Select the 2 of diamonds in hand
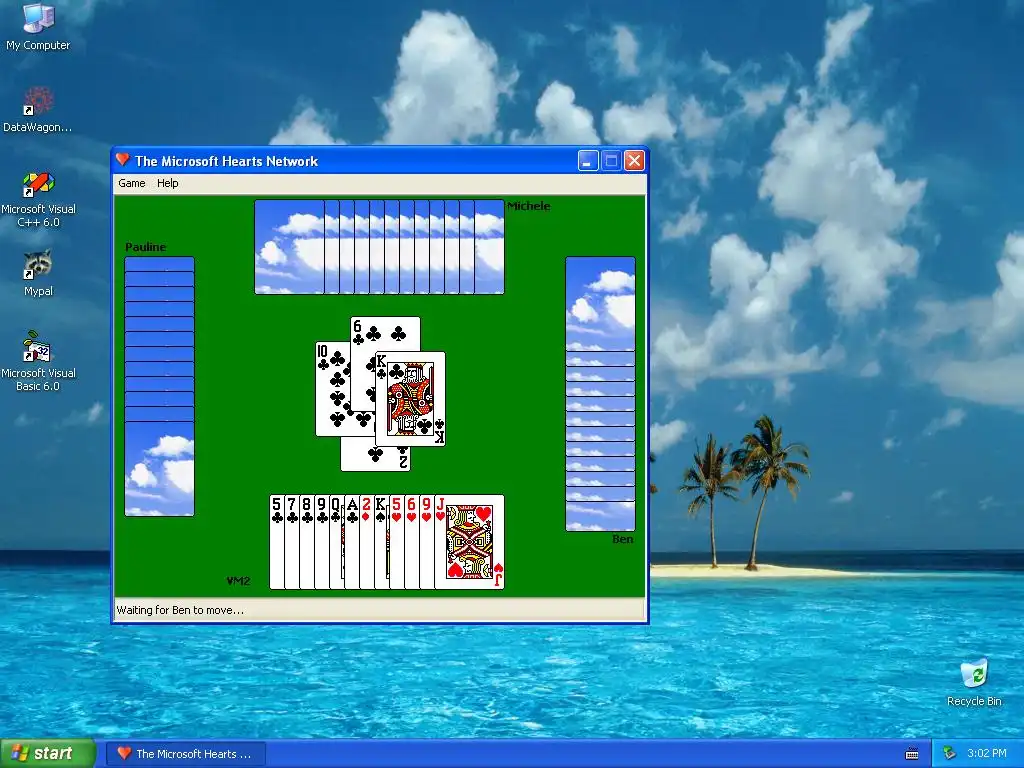The height and width of the screenshot is (768, 1024). pyautogui.click(x=367, y=542)
